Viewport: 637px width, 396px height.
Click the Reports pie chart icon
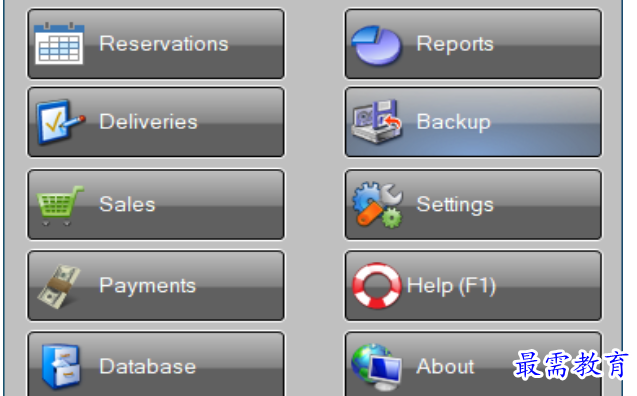[377, 45]
